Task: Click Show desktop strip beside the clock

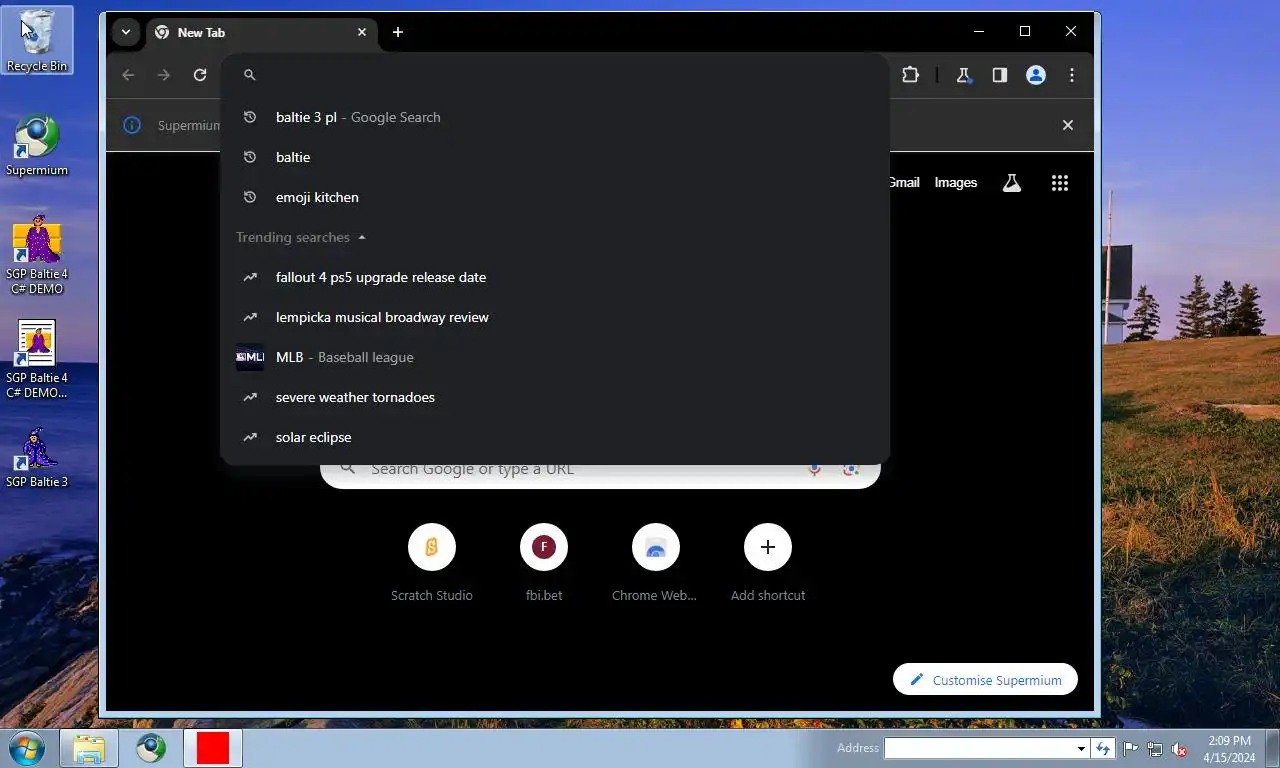Action: [x=1272, y=748]
